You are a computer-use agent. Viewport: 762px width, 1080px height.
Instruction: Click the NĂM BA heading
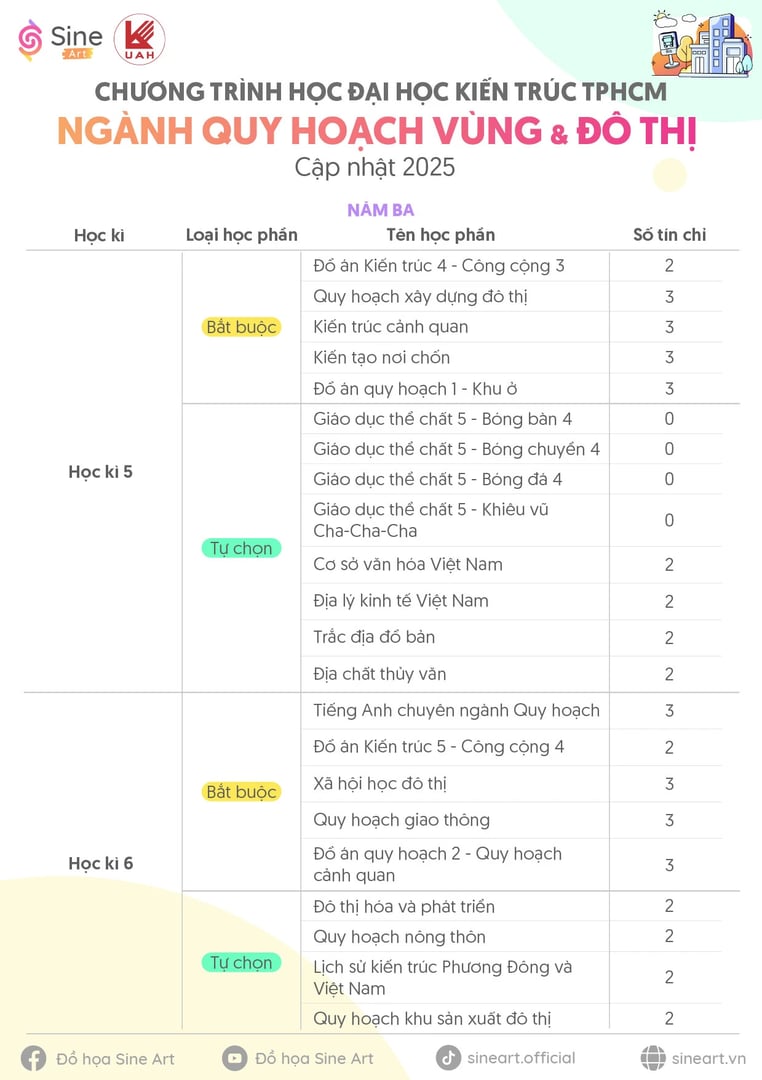(380, 210)
